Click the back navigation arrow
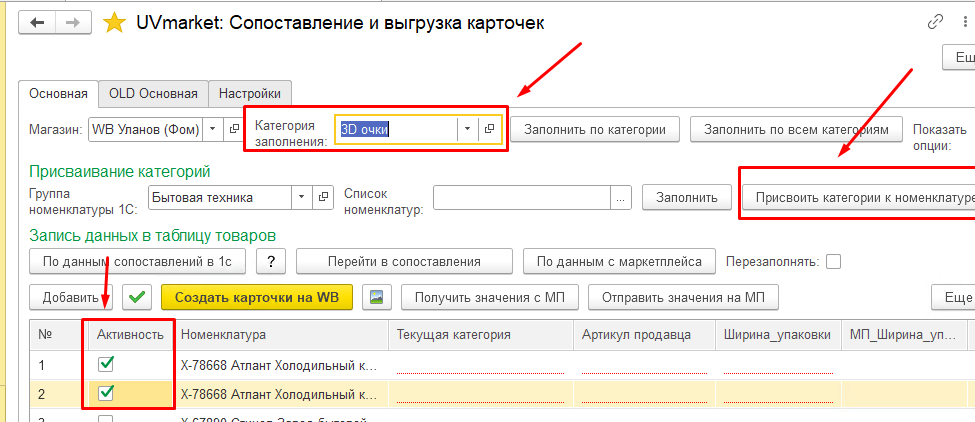The width and height of the screenshot is (975, 422). click(37, 23)
